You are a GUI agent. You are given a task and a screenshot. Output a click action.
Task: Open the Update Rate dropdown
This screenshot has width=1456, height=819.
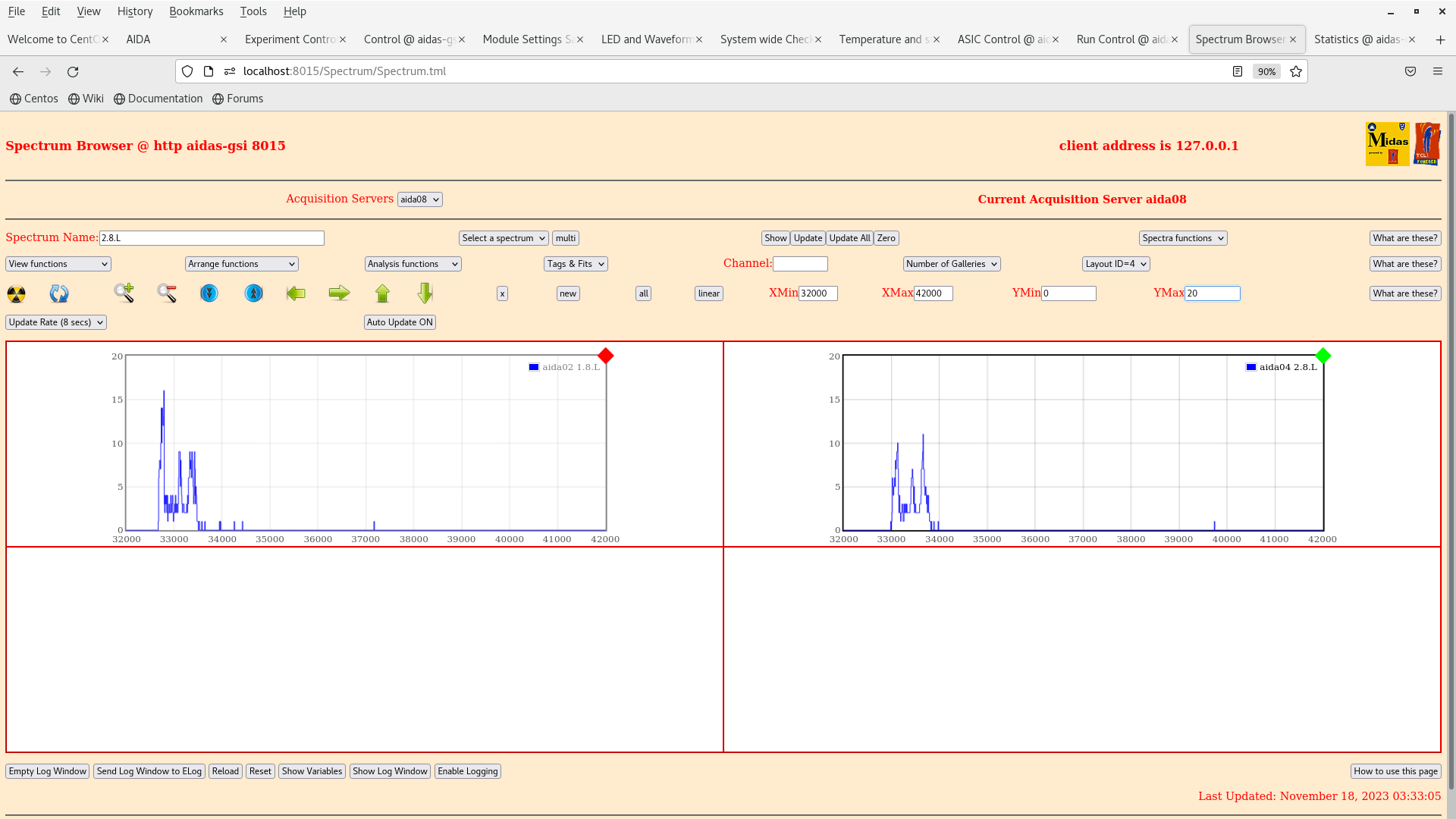coord(56,322)
